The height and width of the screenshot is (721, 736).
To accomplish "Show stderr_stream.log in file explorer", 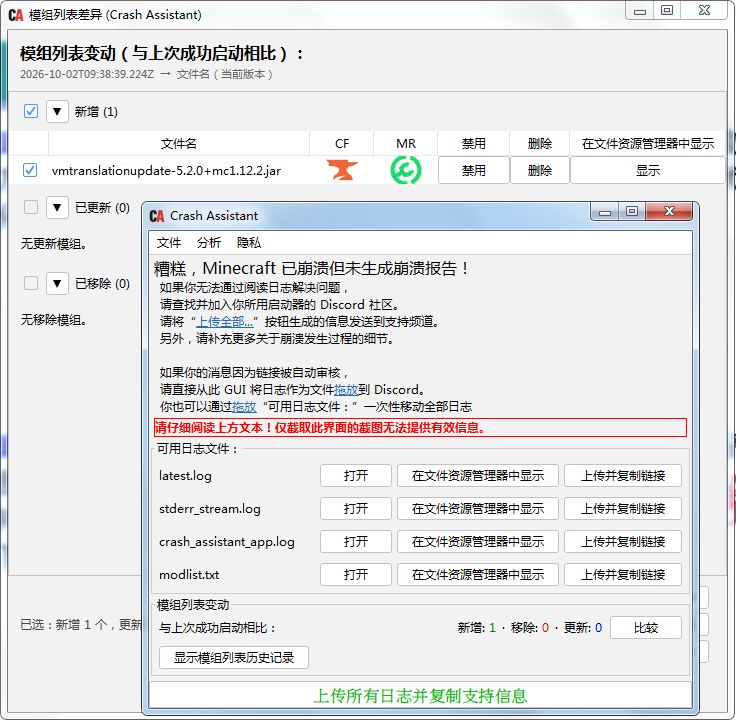I will coord(478,509).
